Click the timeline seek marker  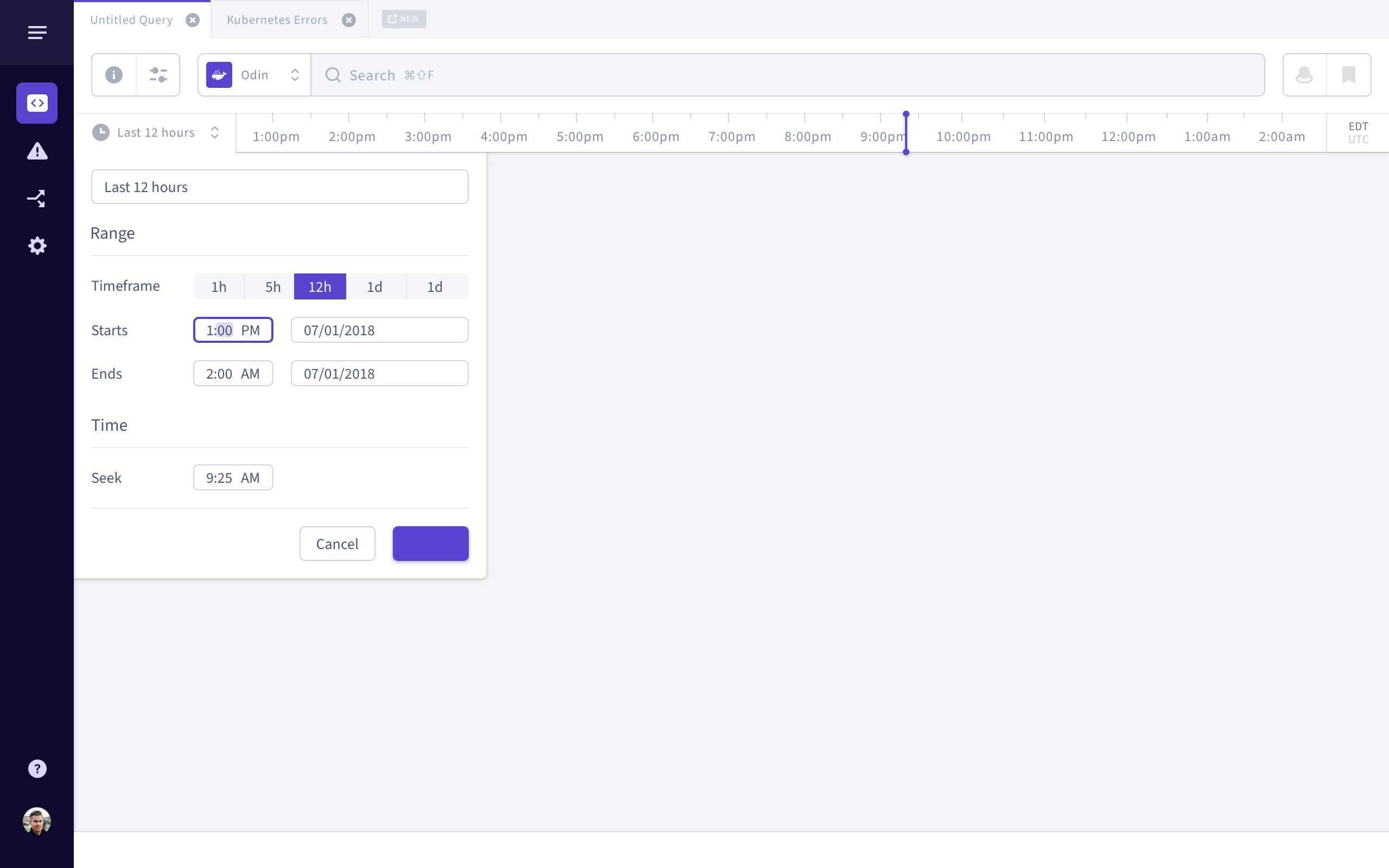click(x=906, y=132)
